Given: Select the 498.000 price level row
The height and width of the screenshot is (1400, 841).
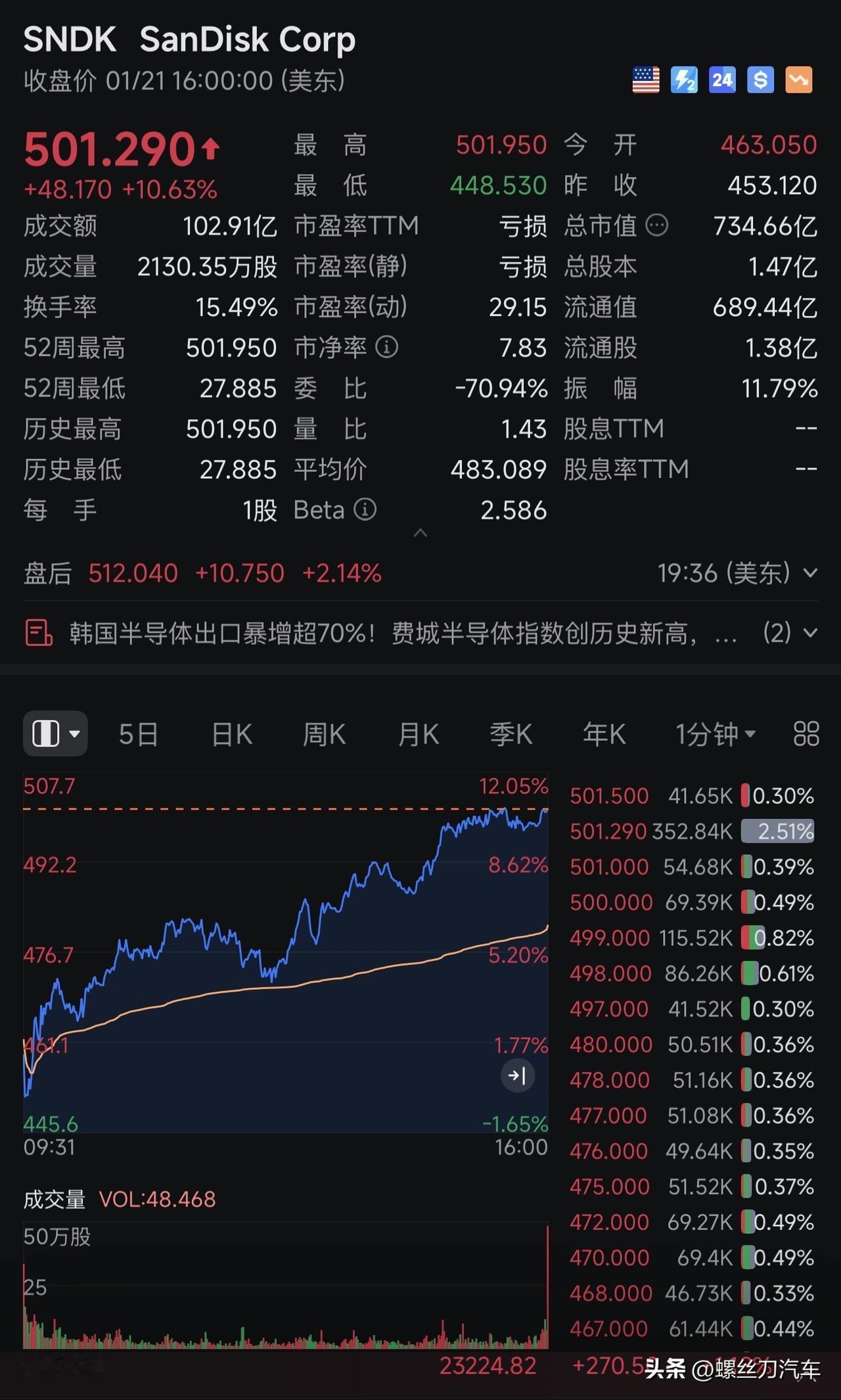Looking at the screenshot, I should [692, 973].
